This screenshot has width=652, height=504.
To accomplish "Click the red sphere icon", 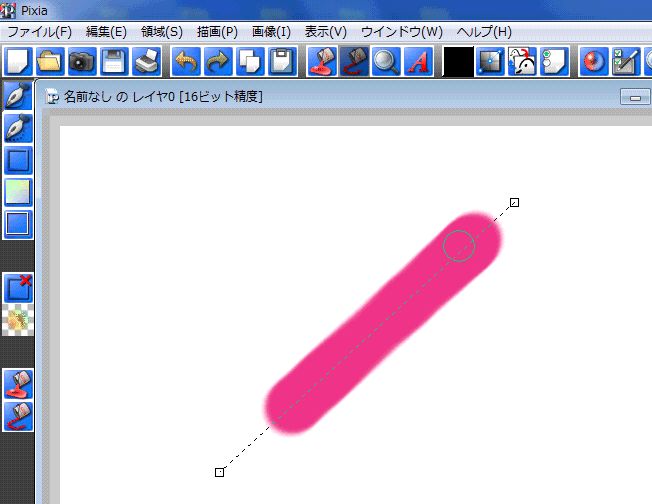I will 594,62.
